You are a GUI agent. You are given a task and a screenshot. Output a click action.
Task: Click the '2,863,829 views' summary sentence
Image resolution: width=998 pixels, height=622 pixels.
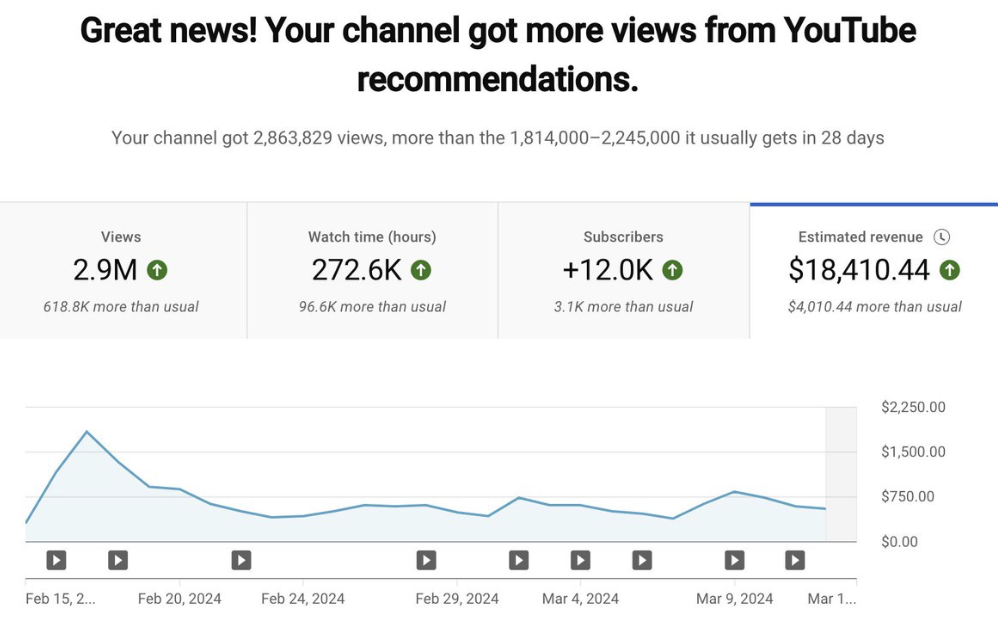click(x=498, y=138)
